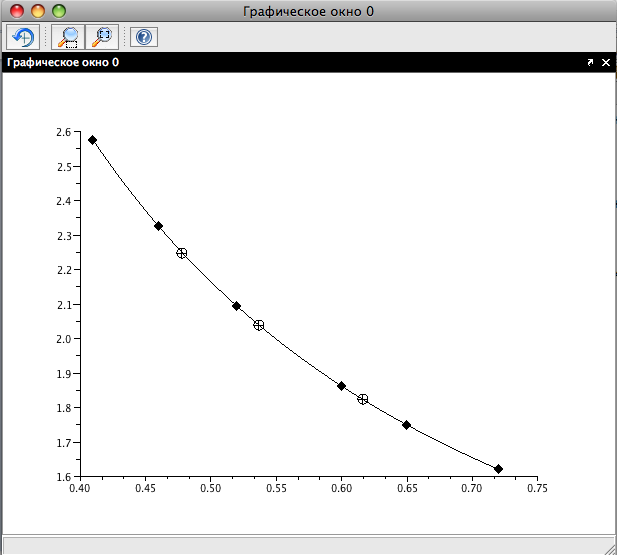Undock the graphics panel with the arrow icon
Viewport: 617px width, 555px height.
click(x=590, y=62)
